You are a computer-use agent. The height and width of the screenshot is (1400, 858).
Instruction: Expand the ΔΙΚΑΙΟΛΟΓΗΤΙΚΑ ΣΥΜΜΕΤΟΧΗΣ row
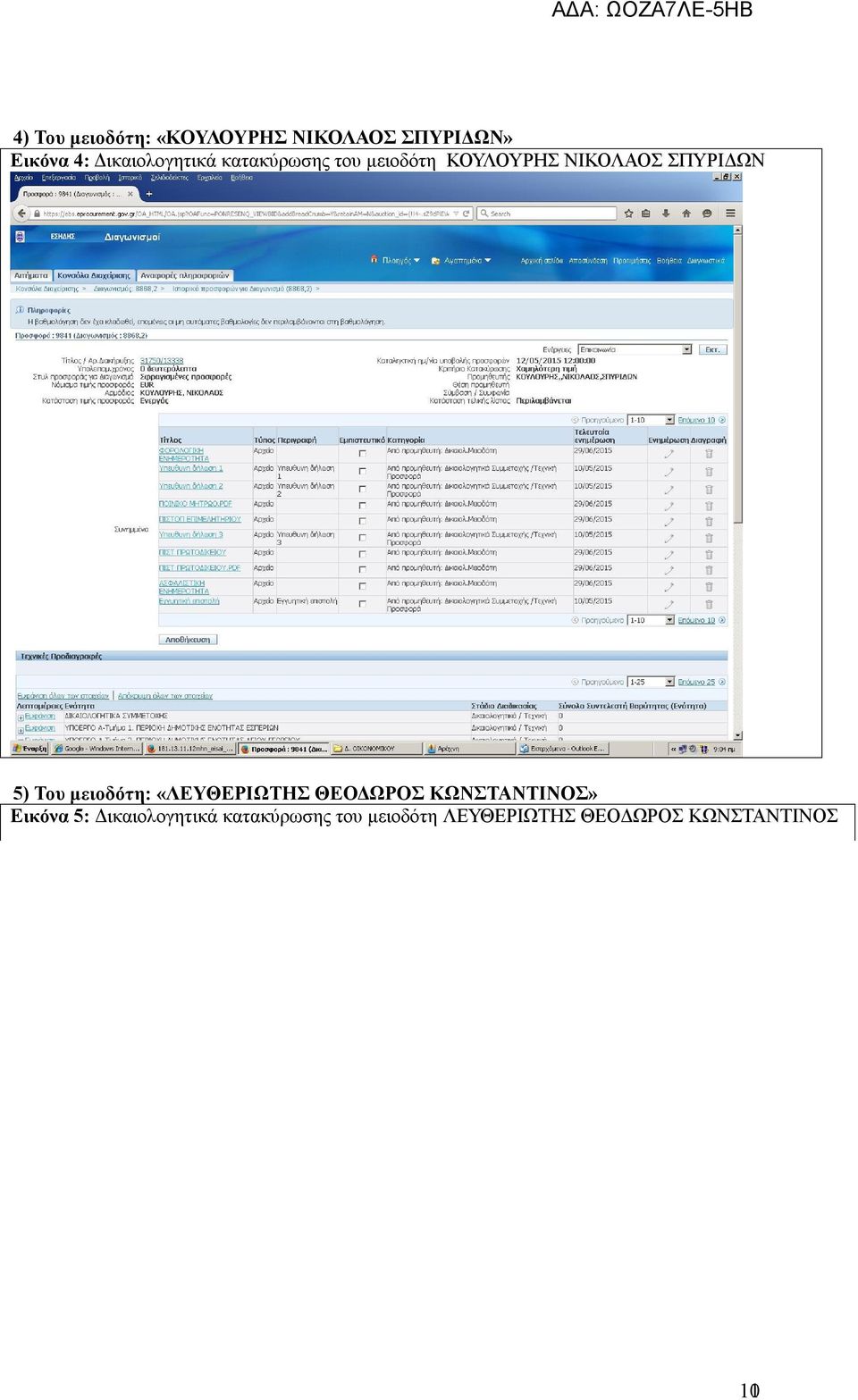point(21,717)
